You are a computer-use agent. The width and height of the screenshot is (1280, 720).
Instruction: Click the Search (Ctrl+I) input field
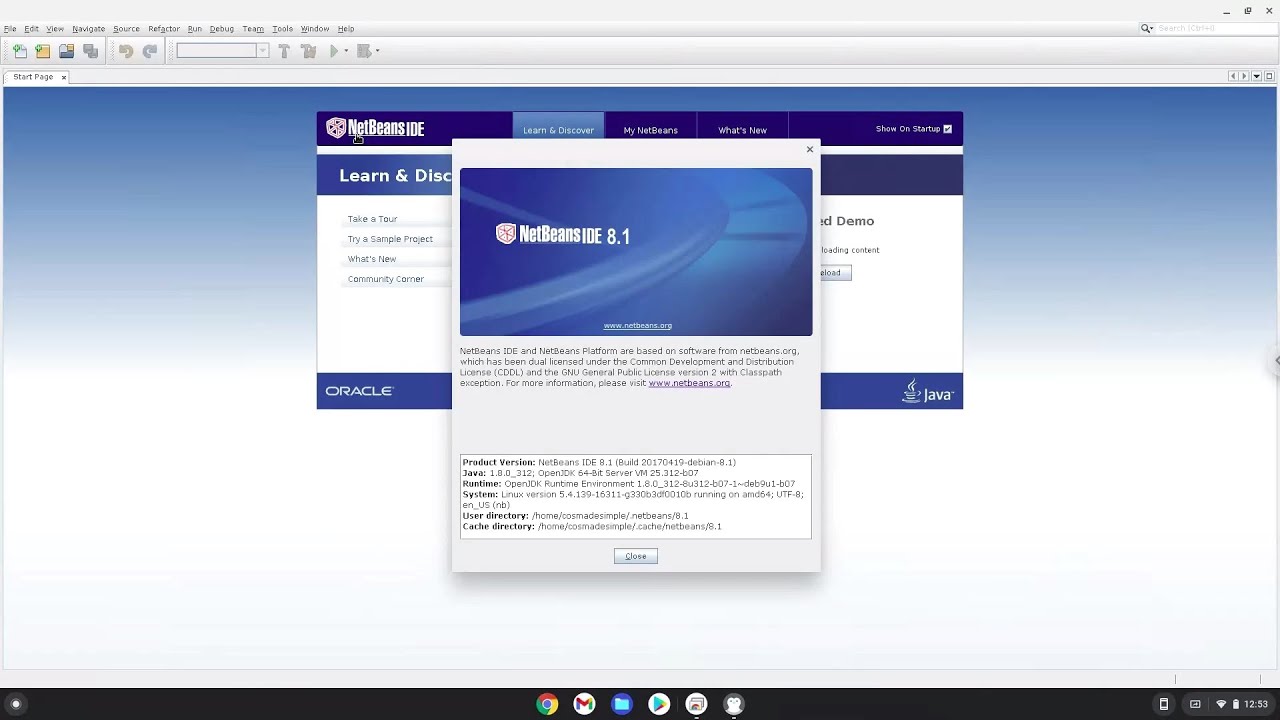[1215, 28]
